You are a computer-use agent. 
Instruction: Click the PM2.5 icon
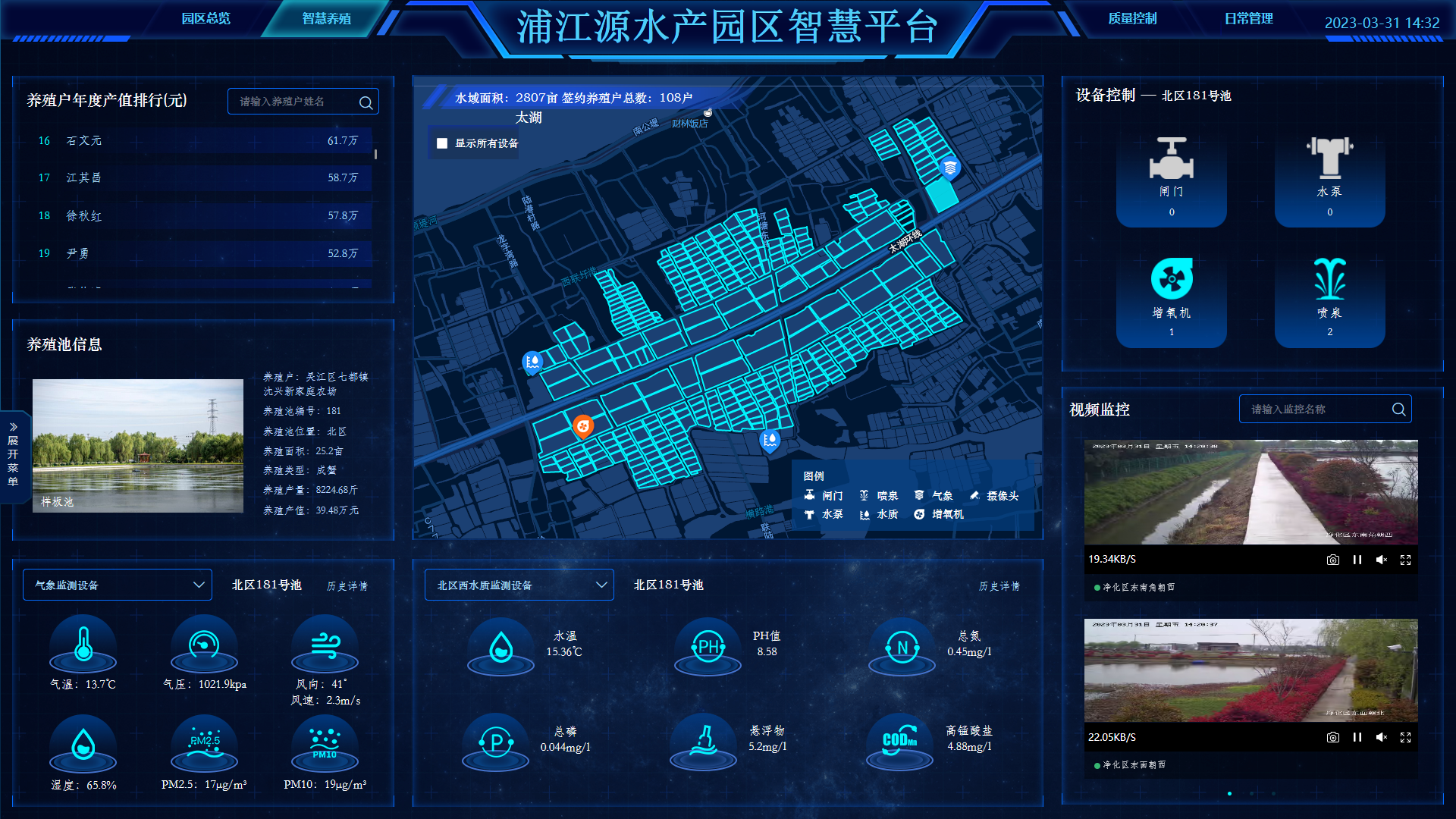pos(204,744)
